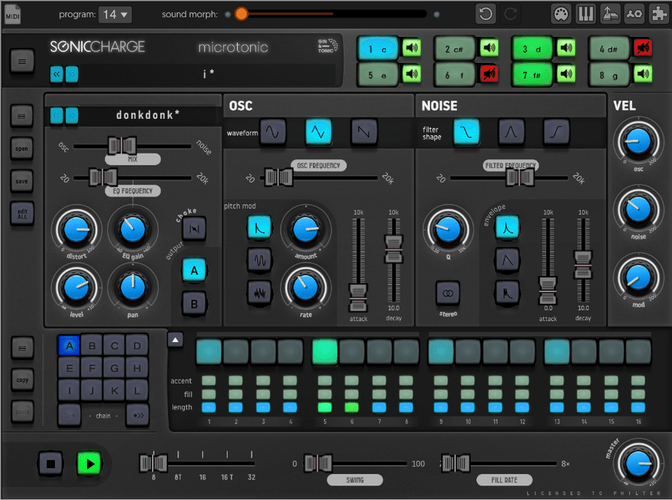The image size is (672, 500).
Task: Mute channel 8 speaker toggle
Action: (643, 74)
